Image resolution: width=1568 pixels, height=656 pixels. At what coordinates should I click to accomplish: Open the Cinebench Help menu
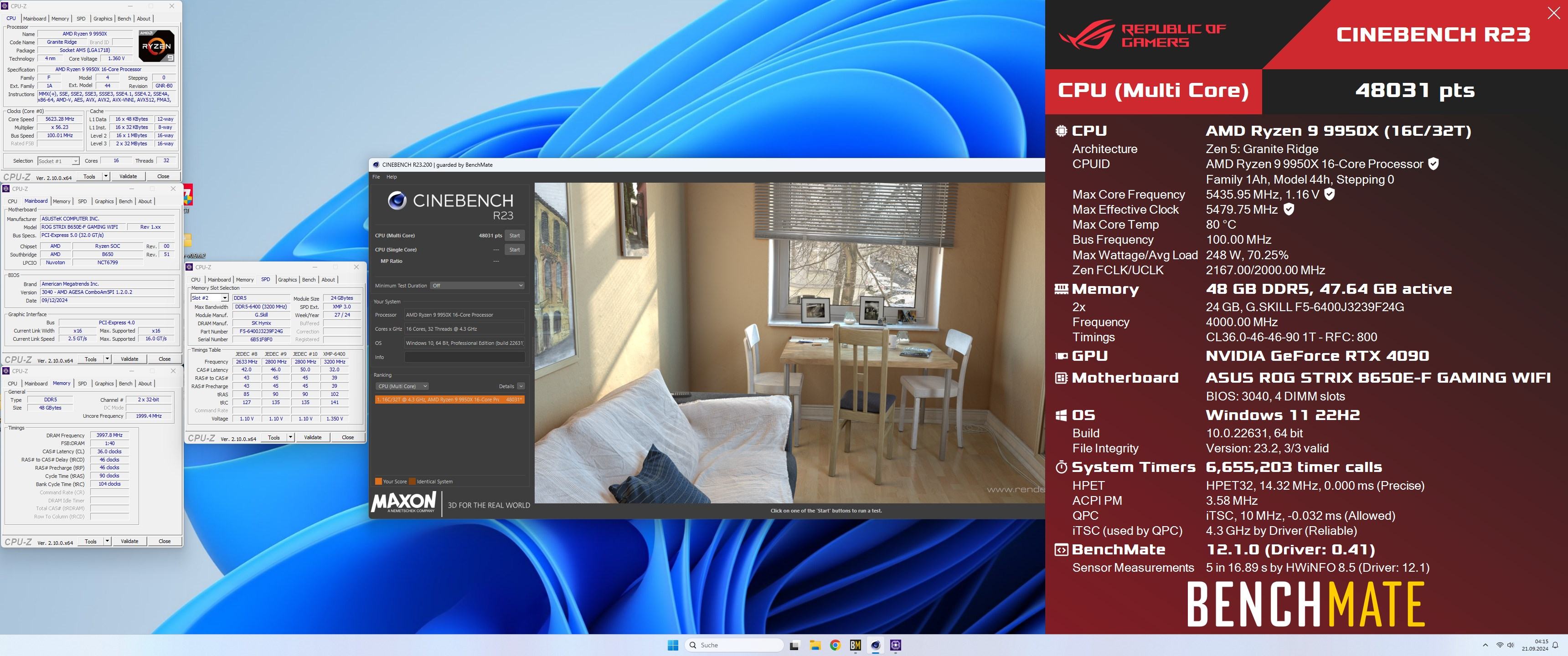(x=392, y=177)
